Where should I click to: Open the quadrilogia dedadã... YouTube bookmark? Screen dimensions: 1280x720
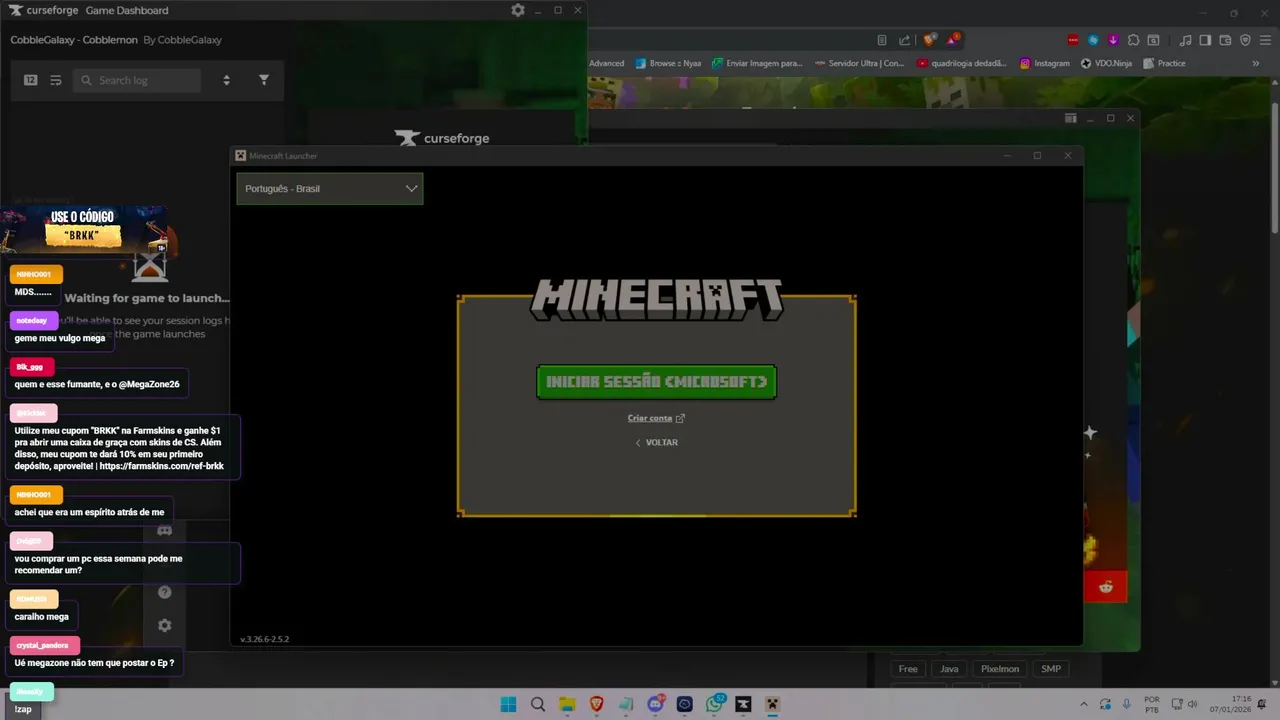(x=962, y=63)
